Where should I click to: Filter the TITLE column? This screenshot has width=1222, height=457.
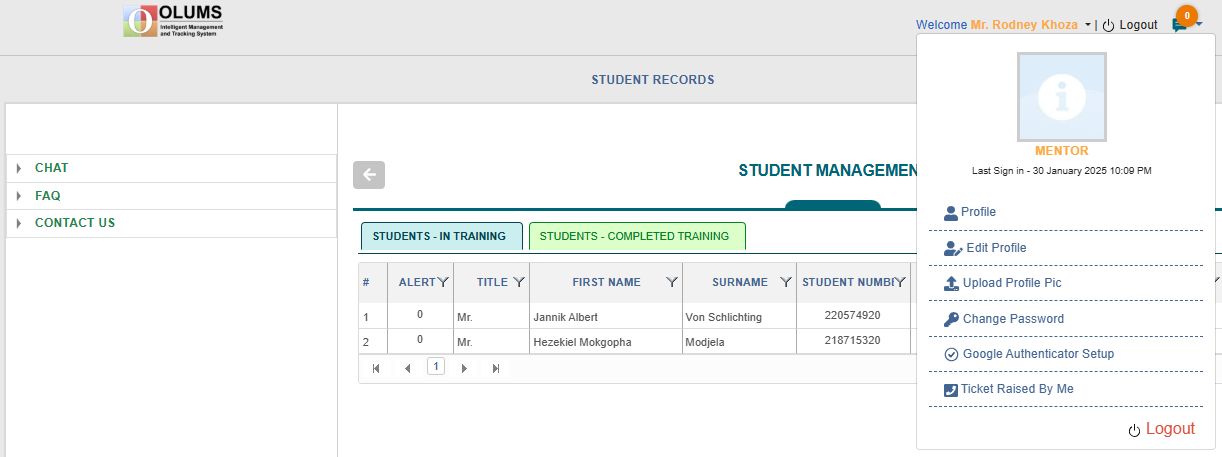pos(519,282)
